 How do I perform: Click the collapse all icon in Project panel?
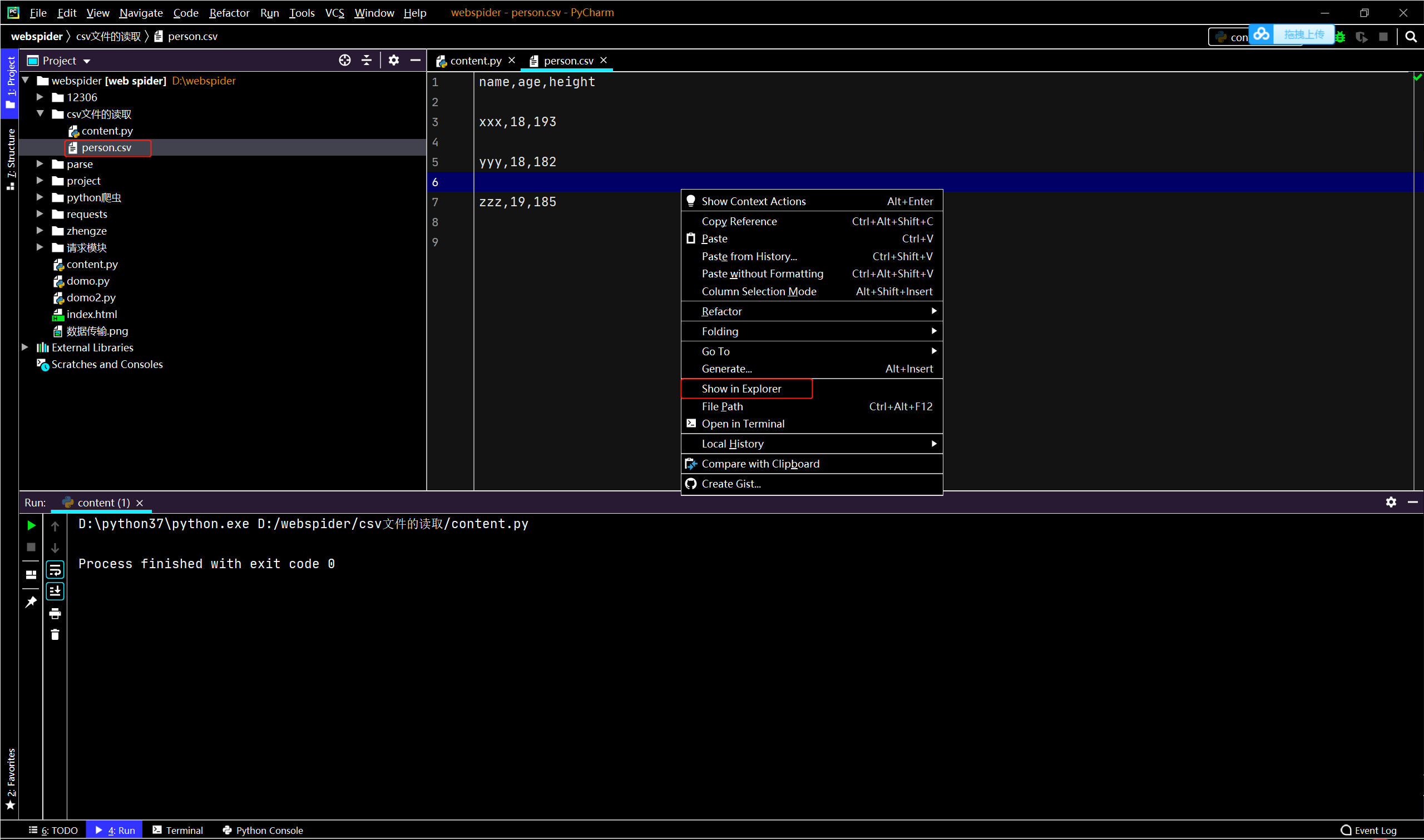point(367,60)
